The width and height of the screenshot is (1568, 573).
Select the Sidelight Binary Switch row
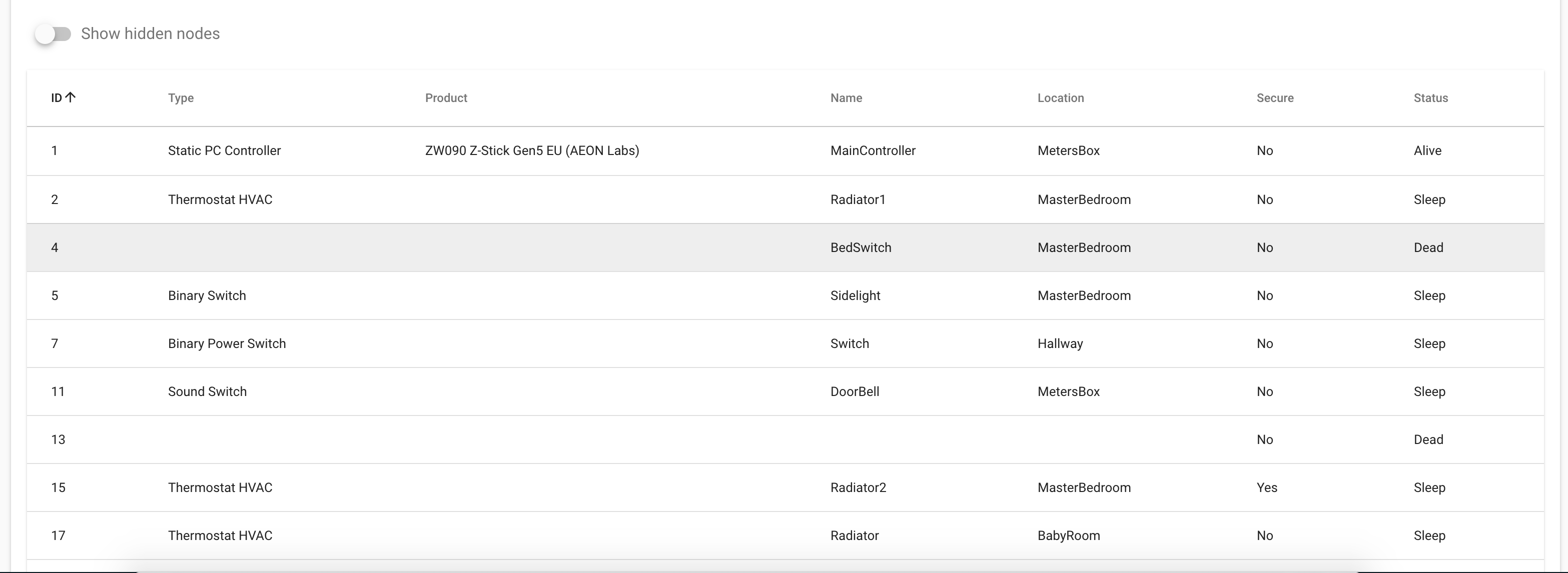tap(855, 295)
